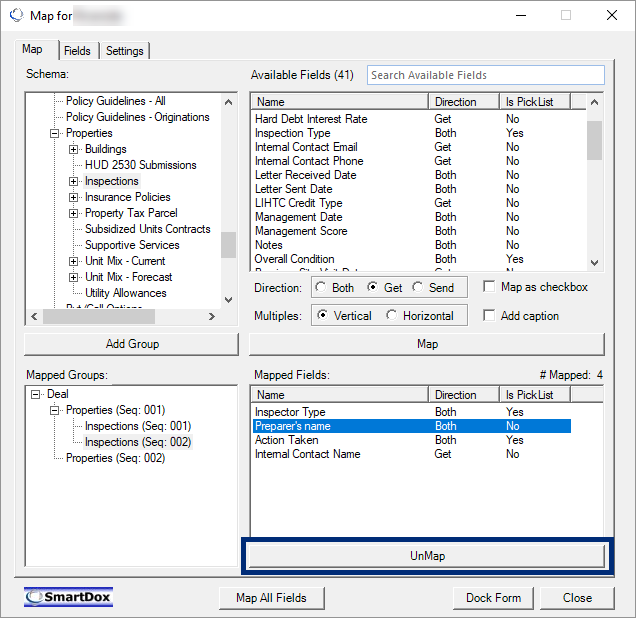Image resolution: width=636 pixels, height=618 pixels.
Task: Click the Search Available Fields input
Action: [486, 75]
